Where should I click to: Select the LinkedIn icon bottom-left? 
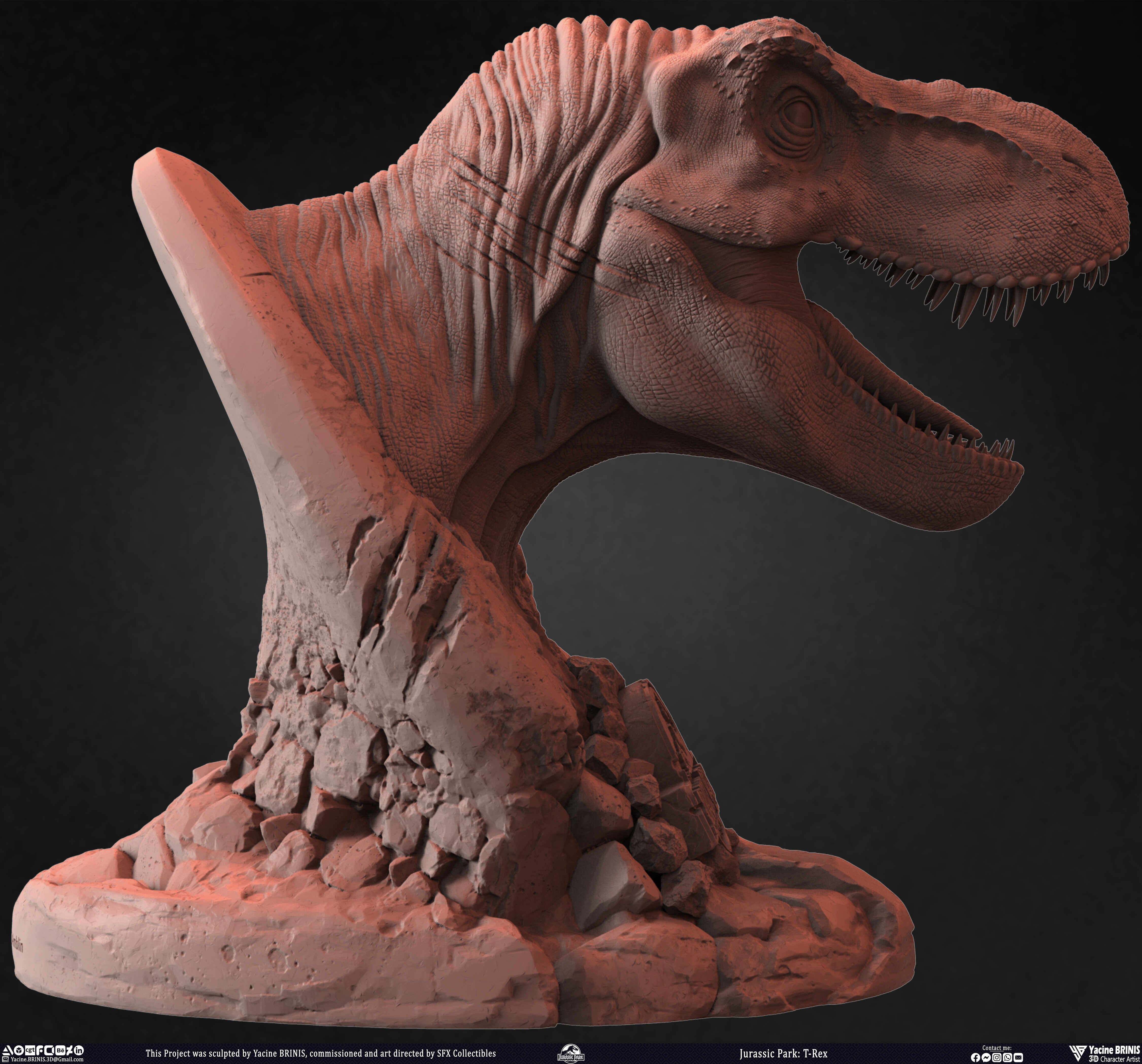pos(79,1050)
